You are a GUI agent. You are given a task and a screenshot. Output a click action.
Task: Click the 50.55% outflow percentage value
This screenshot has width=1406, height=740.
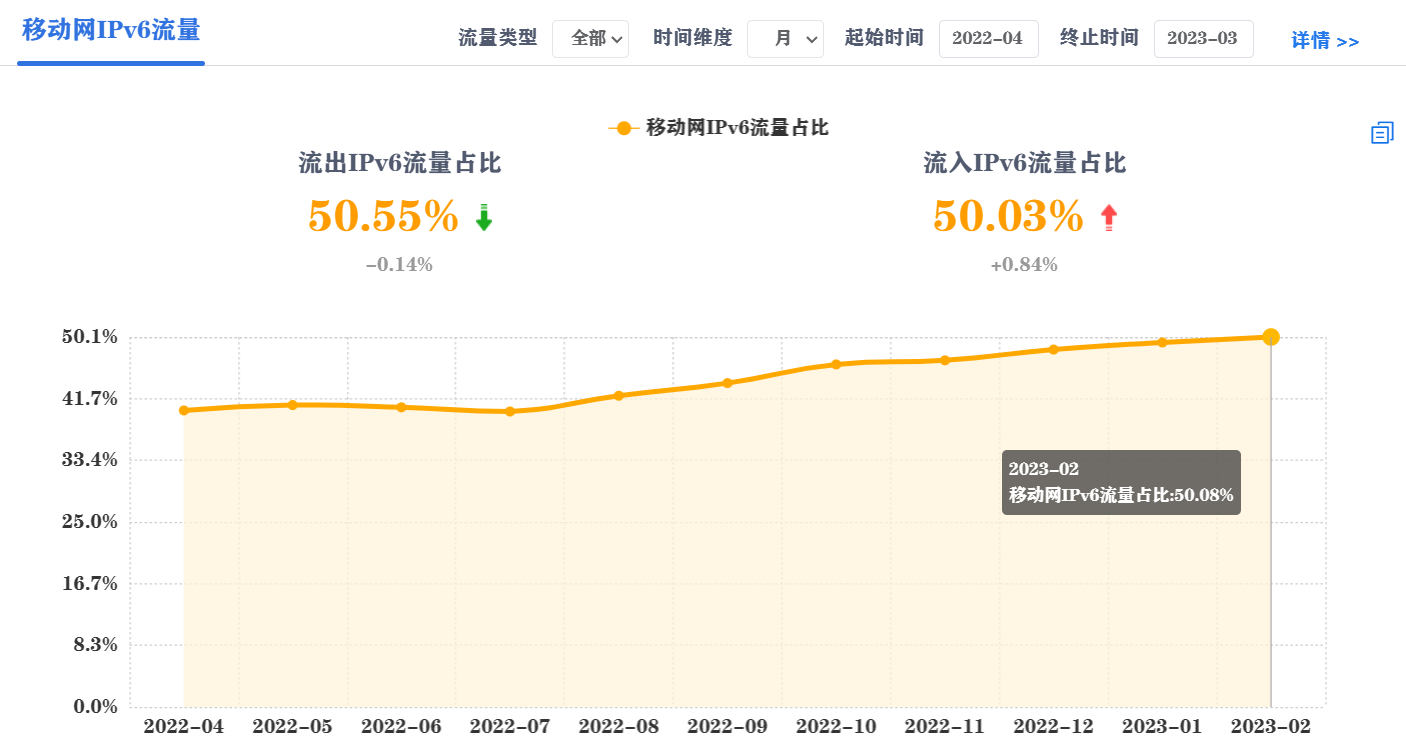click(x=383, y=217)
